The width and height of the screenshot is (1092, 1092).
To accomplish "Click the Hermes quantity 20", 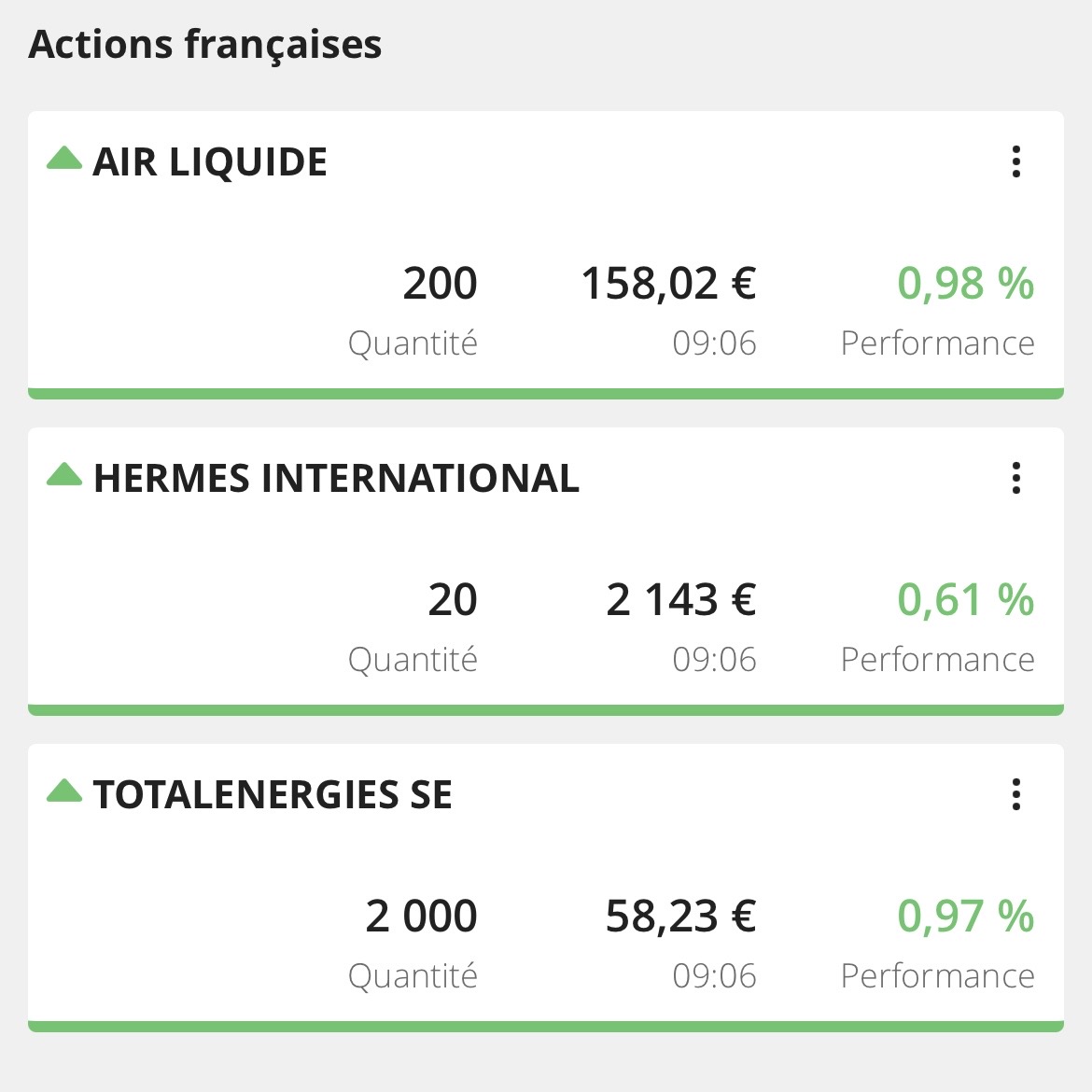I will pos(453,600).
